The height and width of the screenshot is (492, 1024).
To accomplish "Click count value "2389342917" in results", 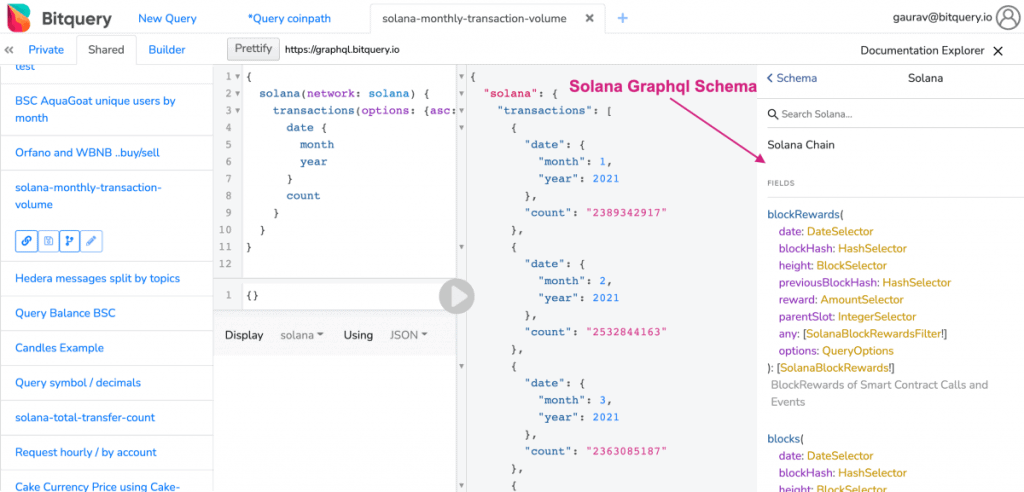I will pos(626,212).
